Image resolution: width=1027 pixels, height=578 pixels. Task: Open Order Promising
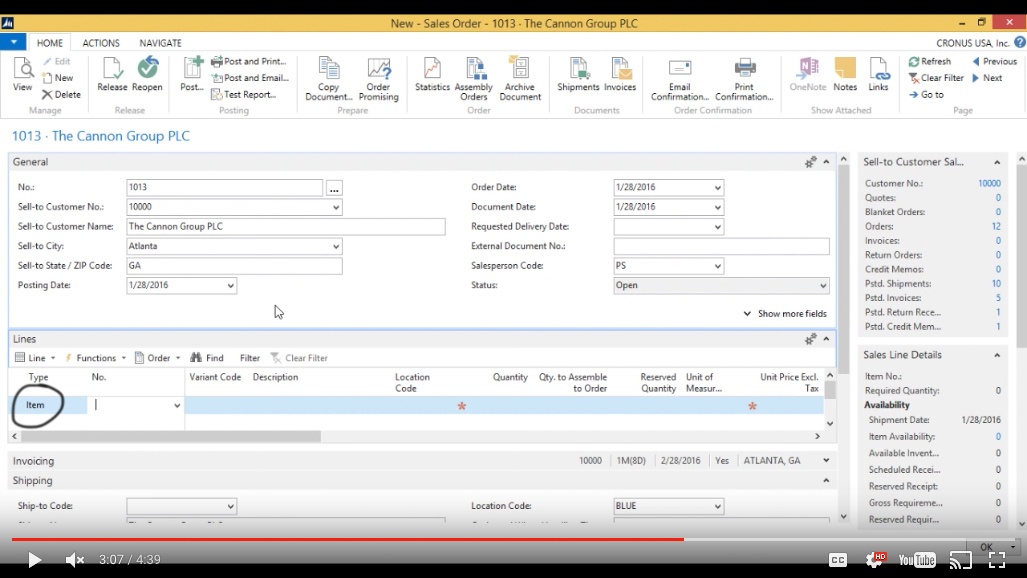[x=379, y=79]
